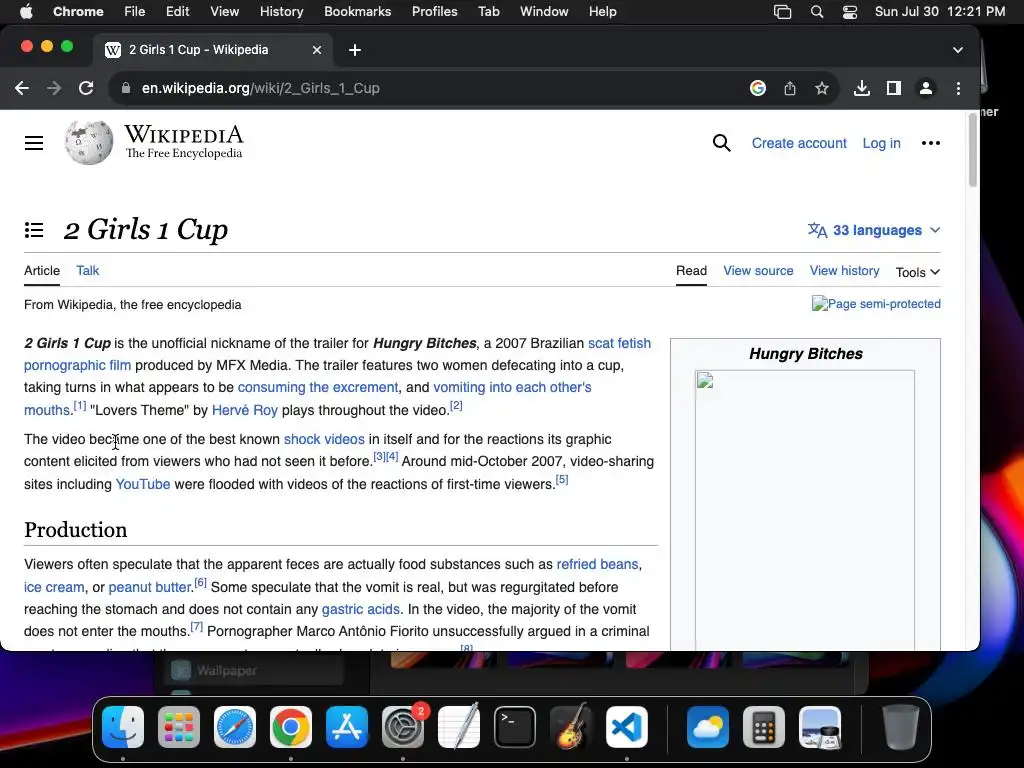Open a new tab with plus button
Screen dimensions: 1024x768
(355, 50)
